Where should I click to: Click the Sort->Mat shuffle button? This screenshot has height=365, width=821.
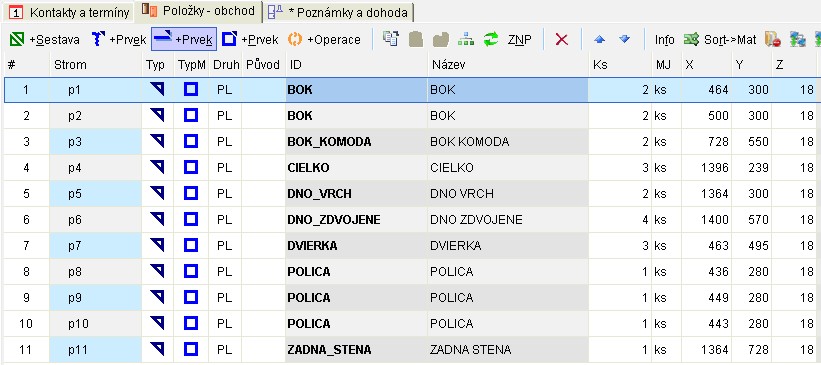click(x=720, y=39)
